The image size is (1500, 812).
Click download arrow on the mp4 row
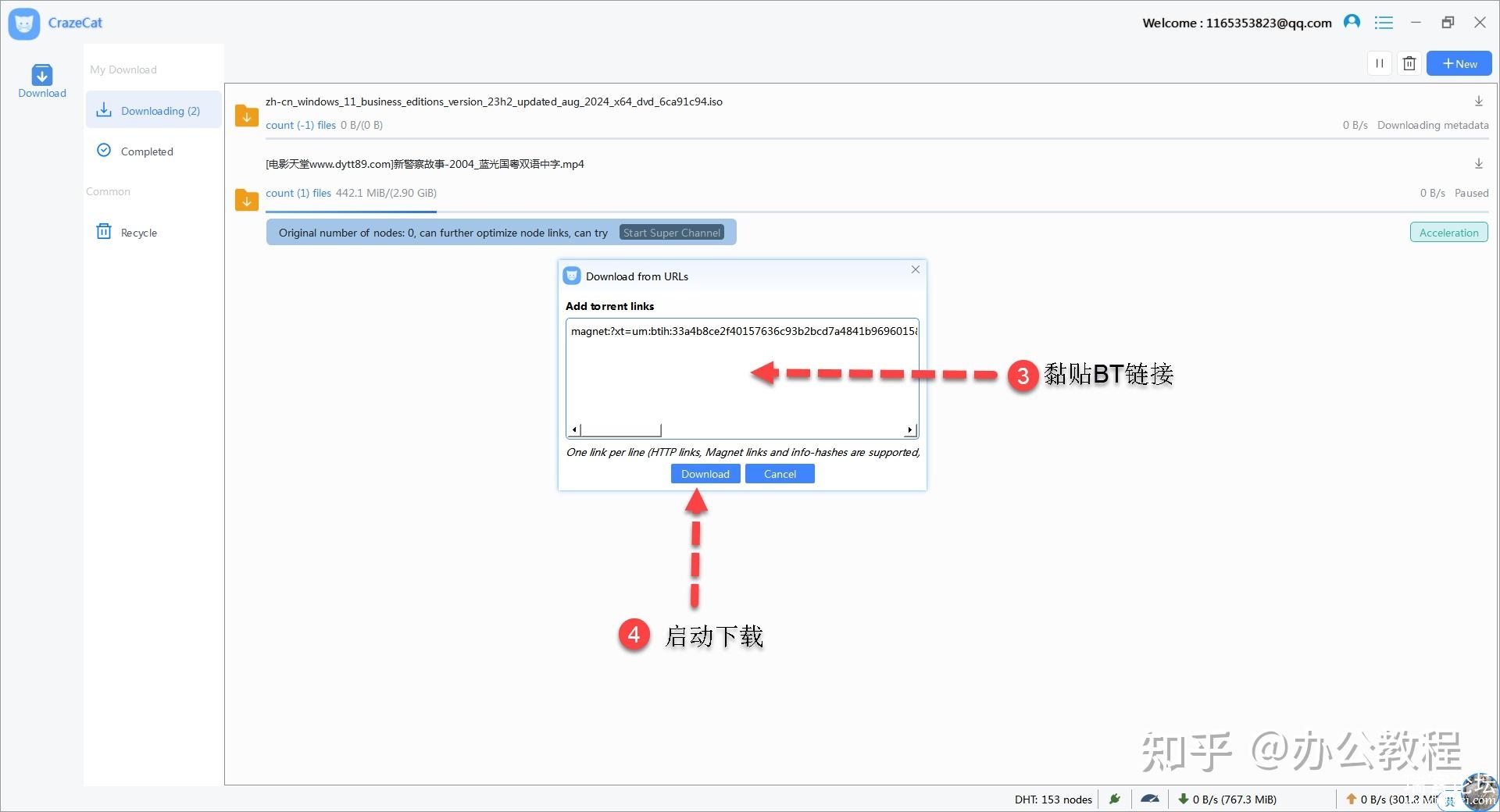pos(1478,164)
